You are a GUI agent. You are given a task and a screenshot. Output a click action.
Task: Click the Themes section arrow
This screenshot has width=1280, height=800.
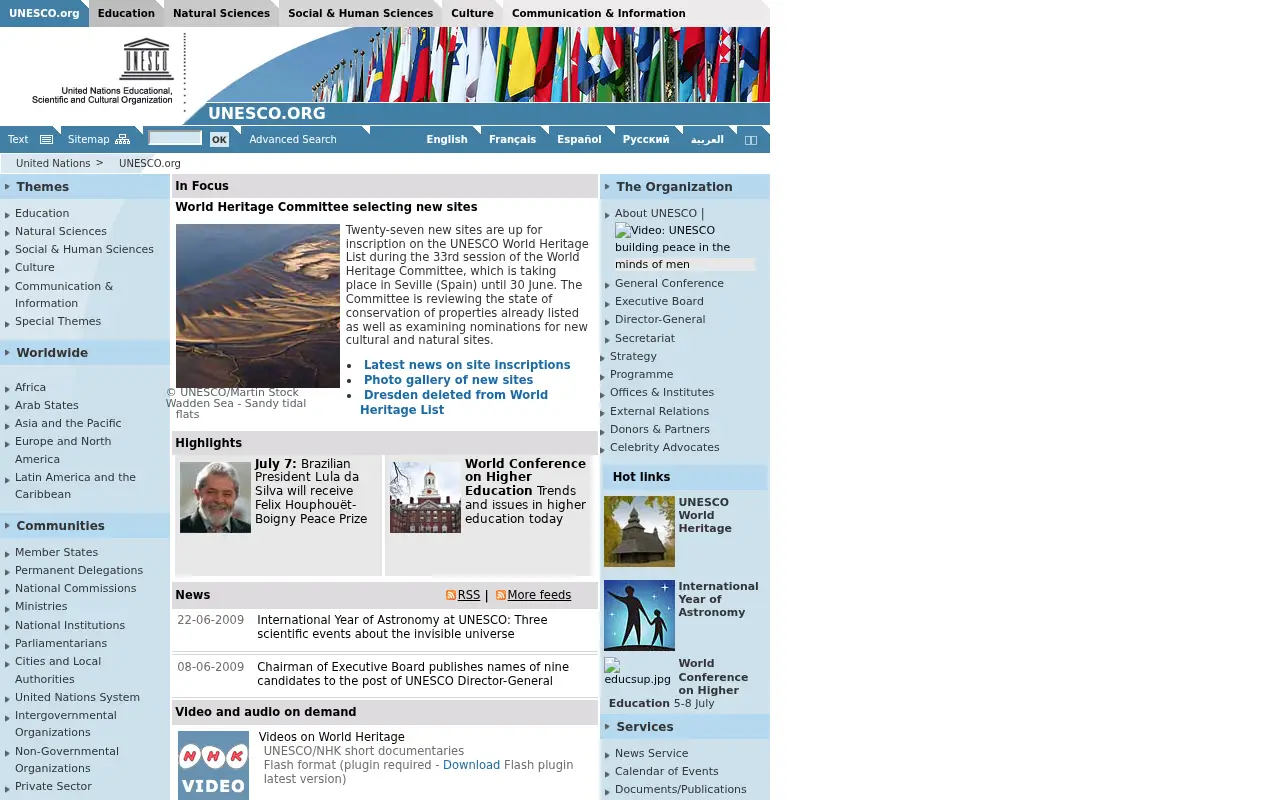coord(7,187)
